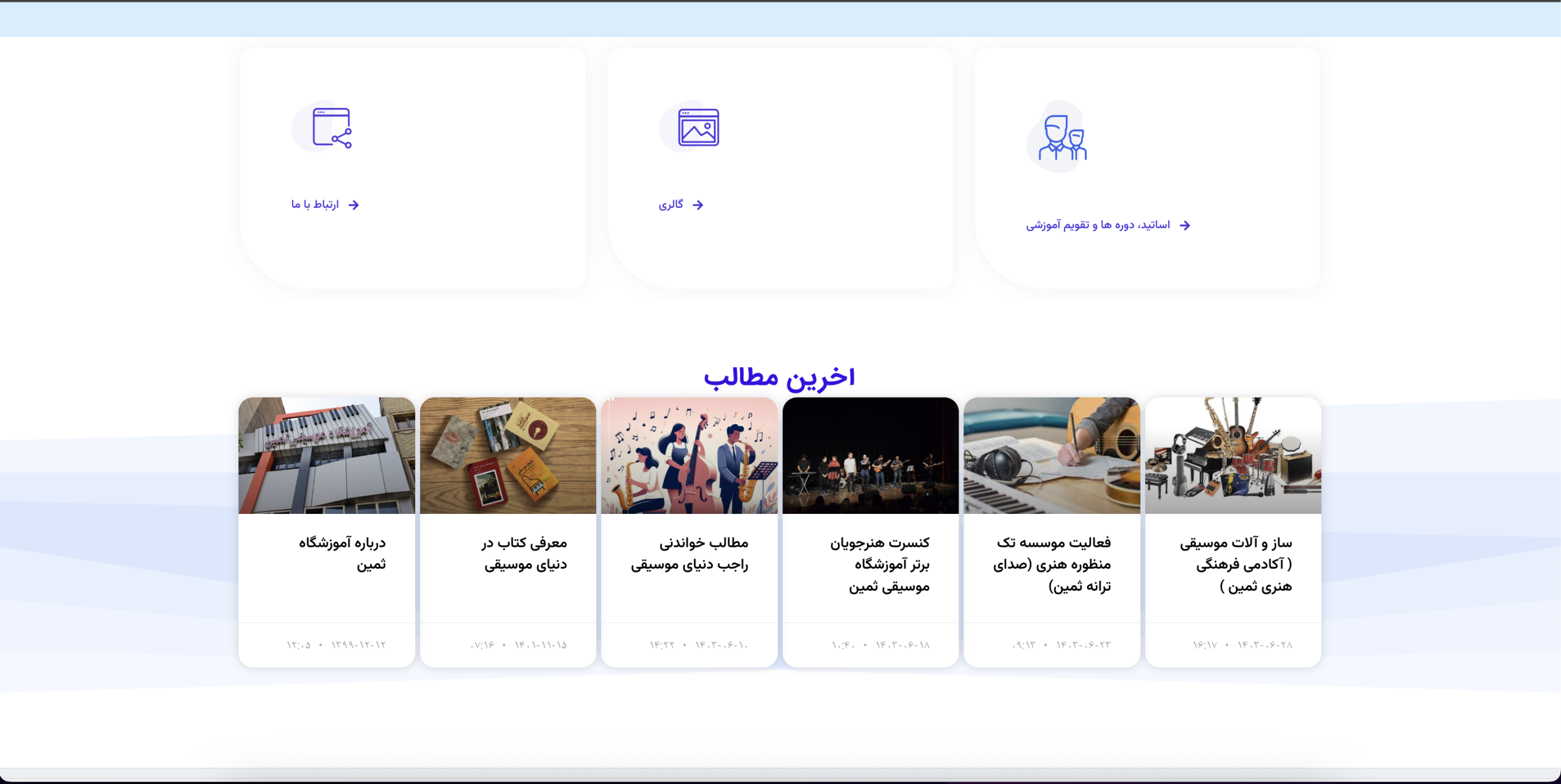Open the music books thumbnail image
The image size is (1561, 784).
coord(508,455)
